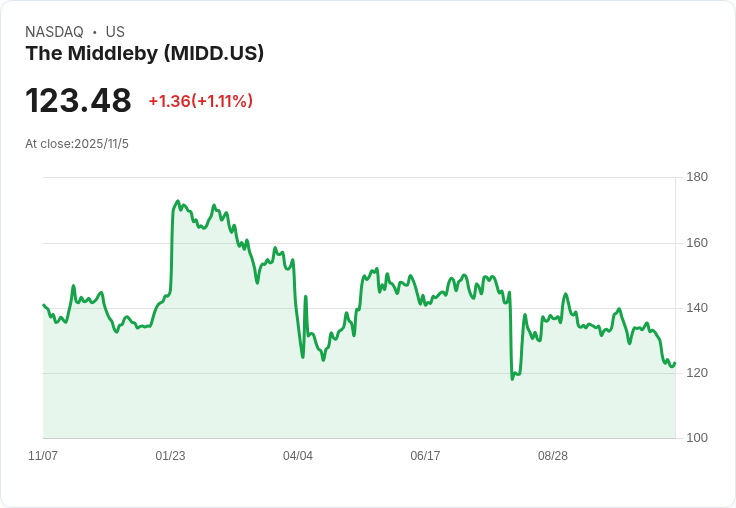Click the 160 label on price axis
Image resolution: width=736 pixels, height=508 pixels.
[697, 243]
